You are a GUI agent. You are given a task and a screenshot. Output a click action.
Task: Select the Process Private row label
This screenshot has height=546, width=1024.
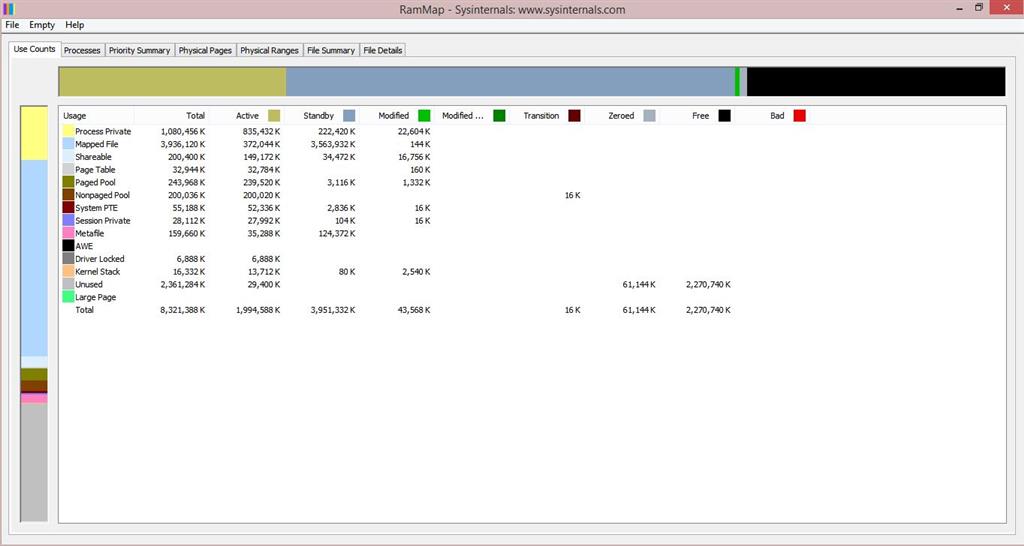click(x=103, y=131)
